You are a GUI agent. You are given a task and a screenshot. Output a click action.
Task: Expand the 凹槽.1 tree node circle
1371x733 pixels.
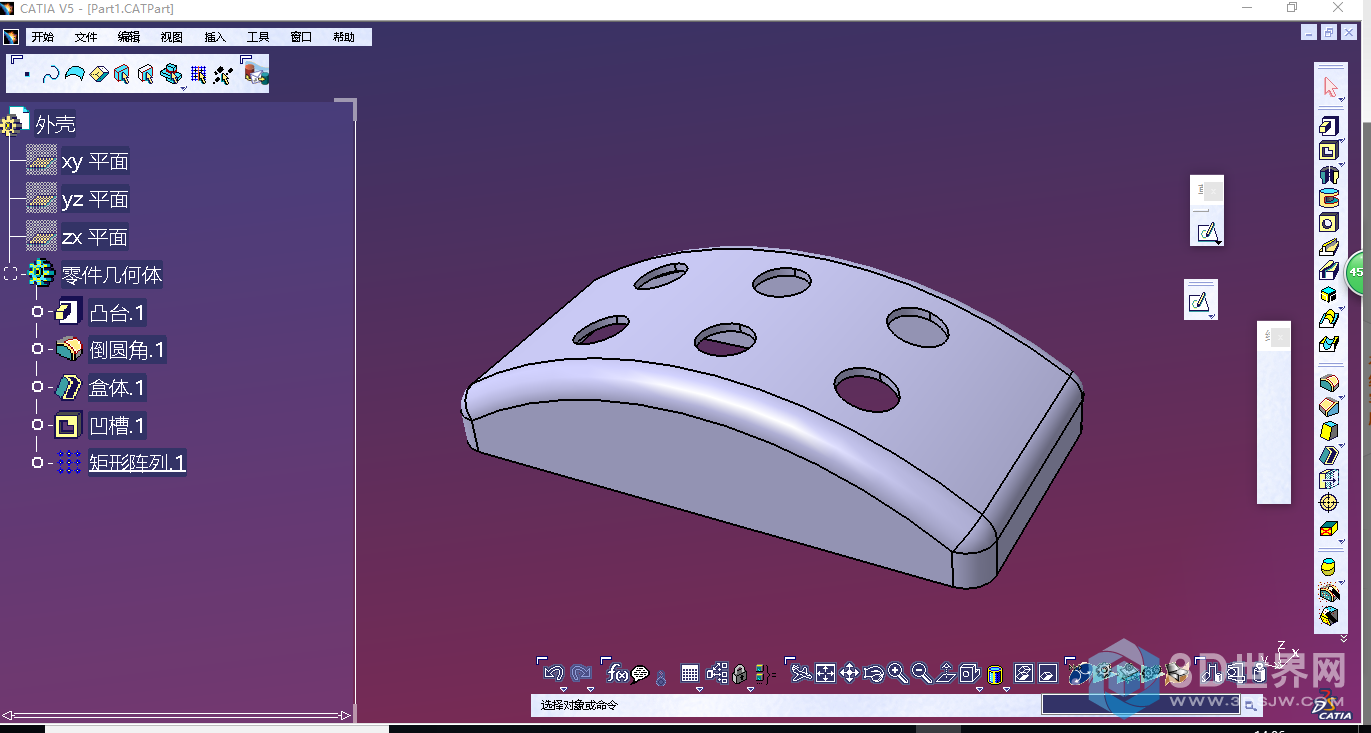point(37,425)
